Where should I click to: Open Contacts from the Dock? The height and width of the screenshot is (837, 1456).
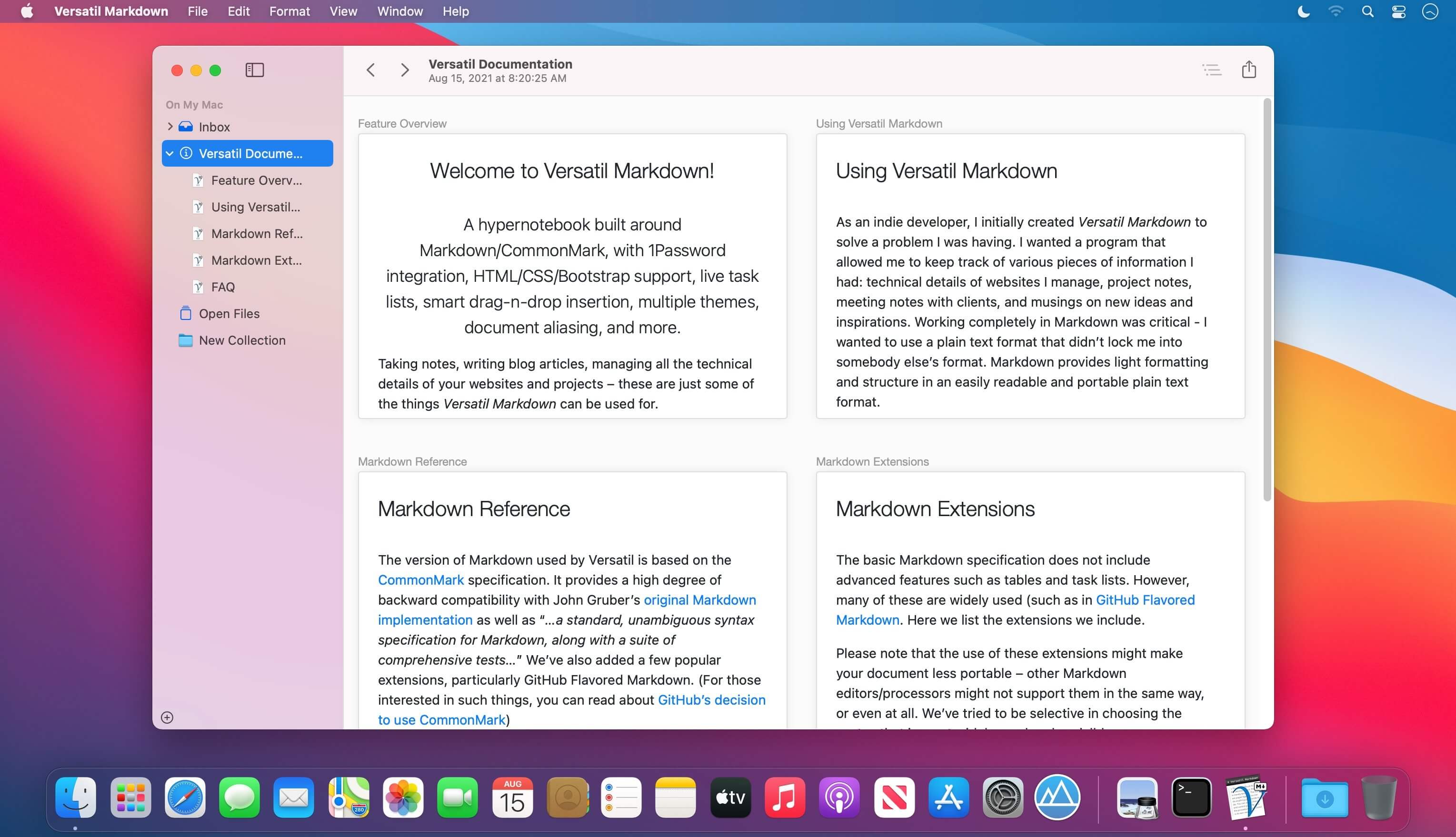[567, 797]
